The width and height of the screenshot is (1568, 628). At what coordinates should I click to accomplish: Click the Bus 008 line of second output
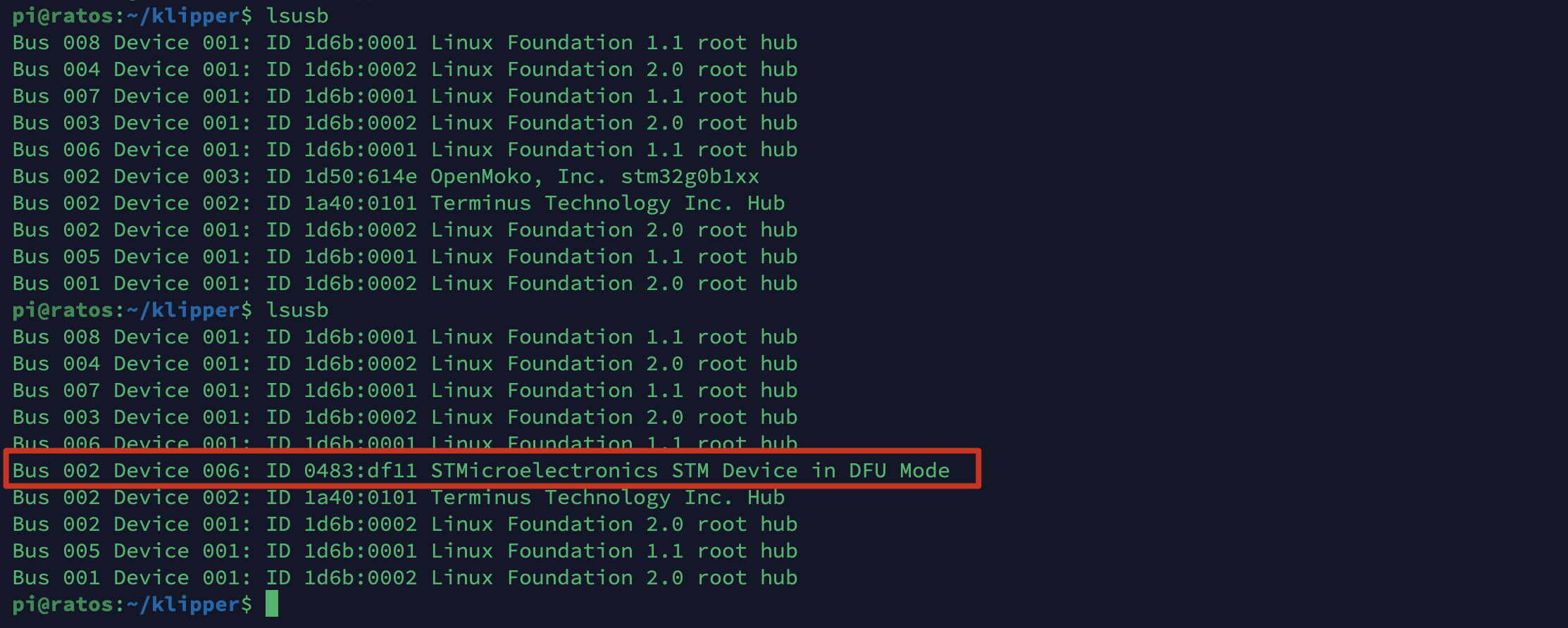coord(404,337)
